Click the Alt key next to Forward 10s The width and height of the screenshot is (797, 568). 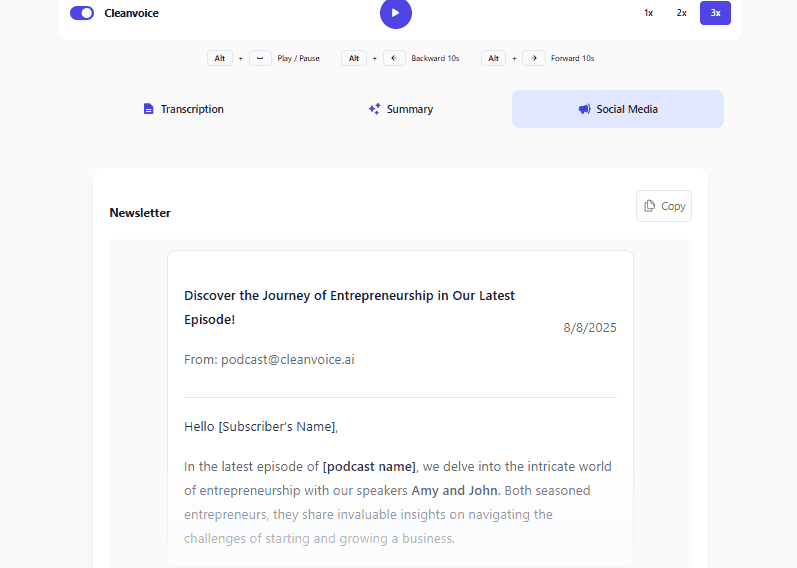(493, 58)
